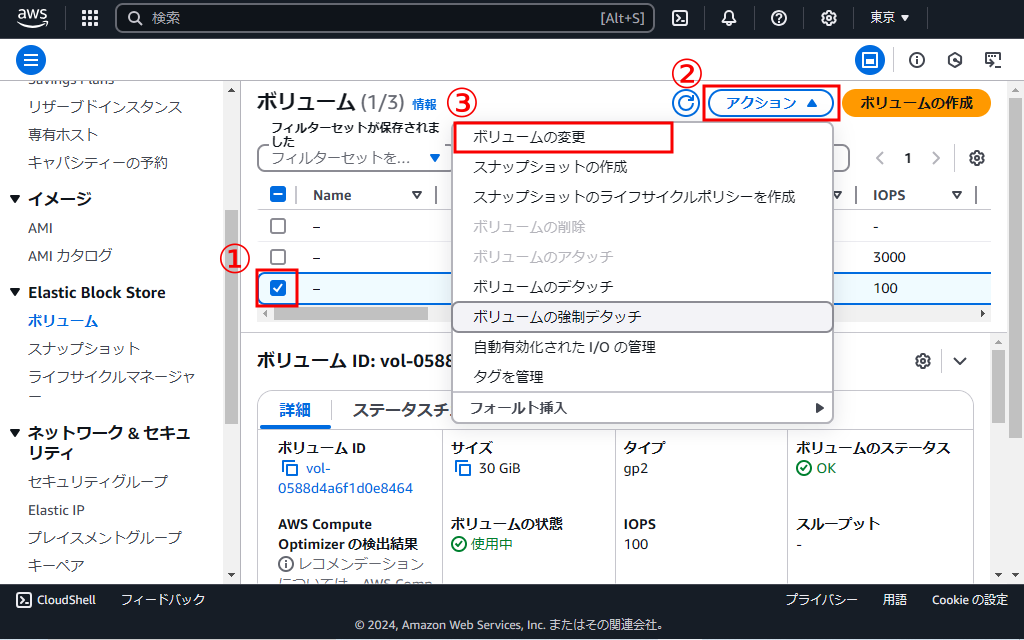Open the info circle panel icon

(x=917, y=60)
